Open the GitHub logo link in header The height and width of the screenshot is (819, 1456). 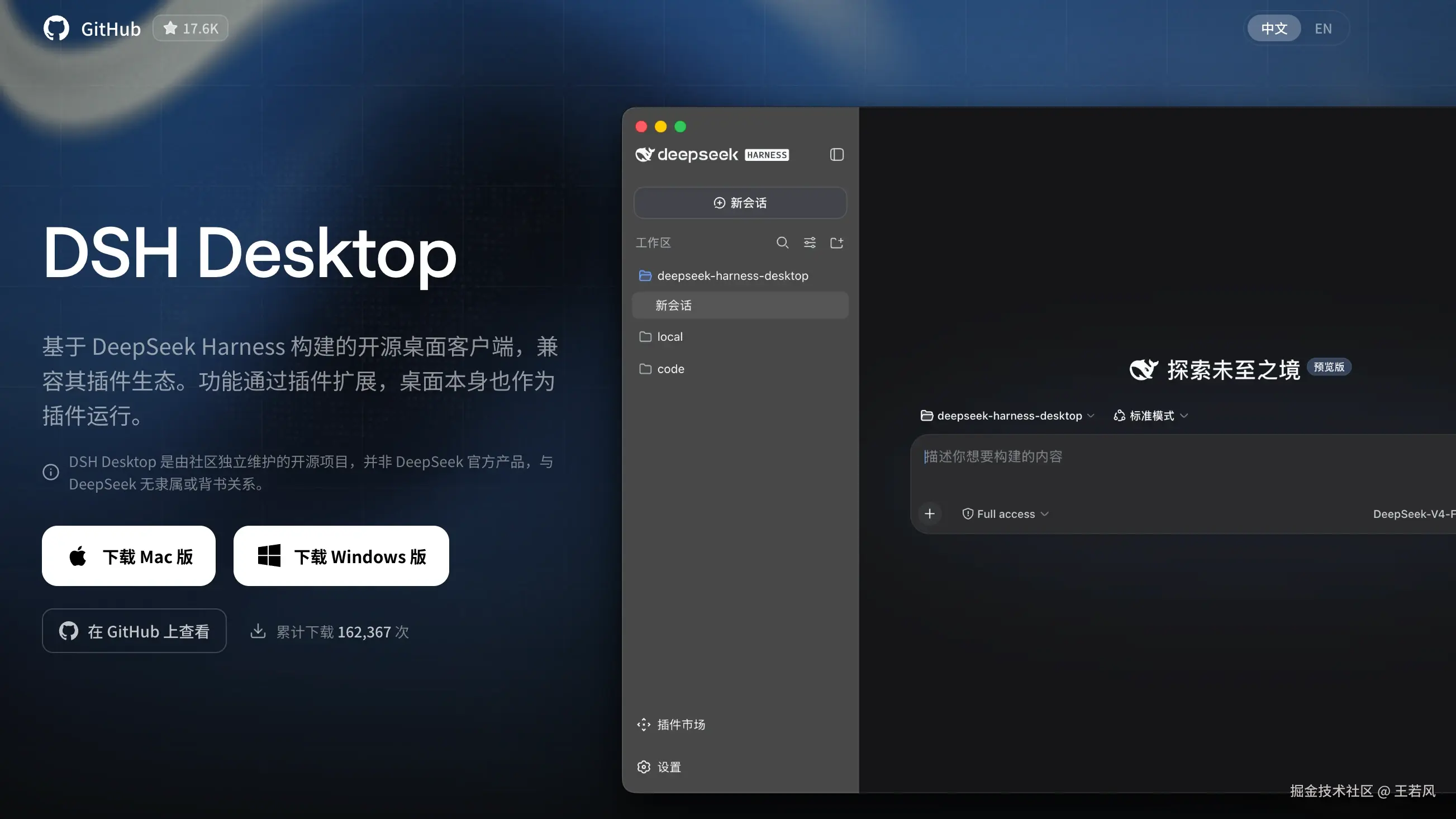point(56,28)
